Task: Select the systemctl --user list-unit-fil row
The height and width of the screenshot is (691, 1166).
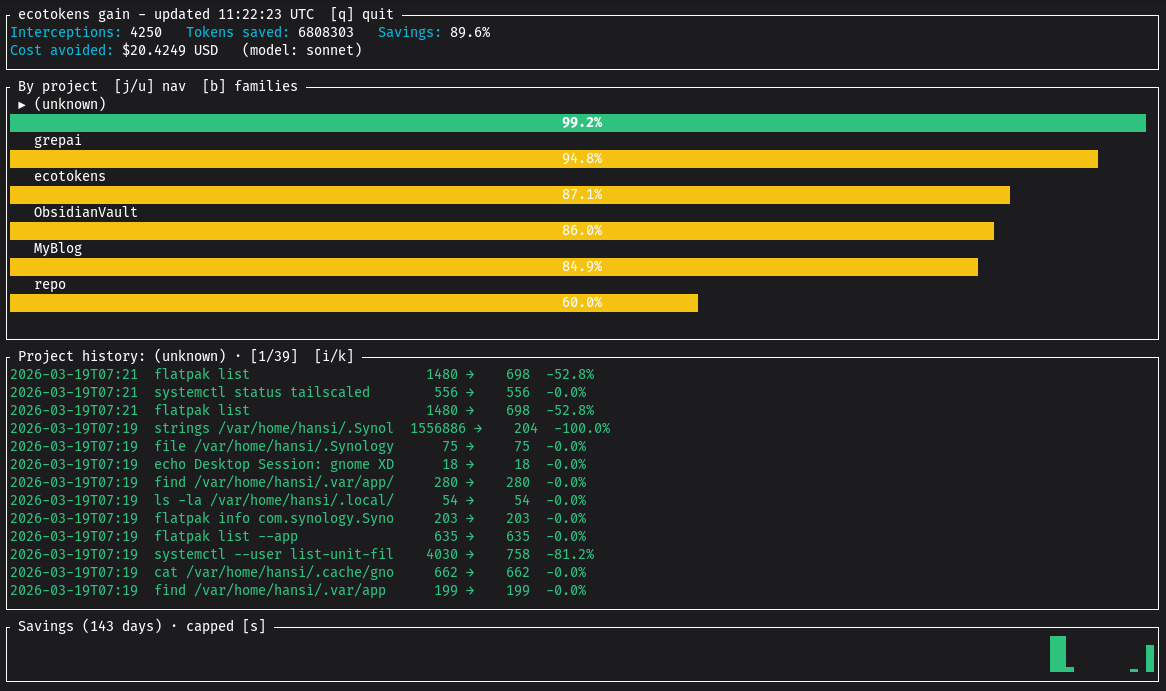Action: [x=302, y=554]
